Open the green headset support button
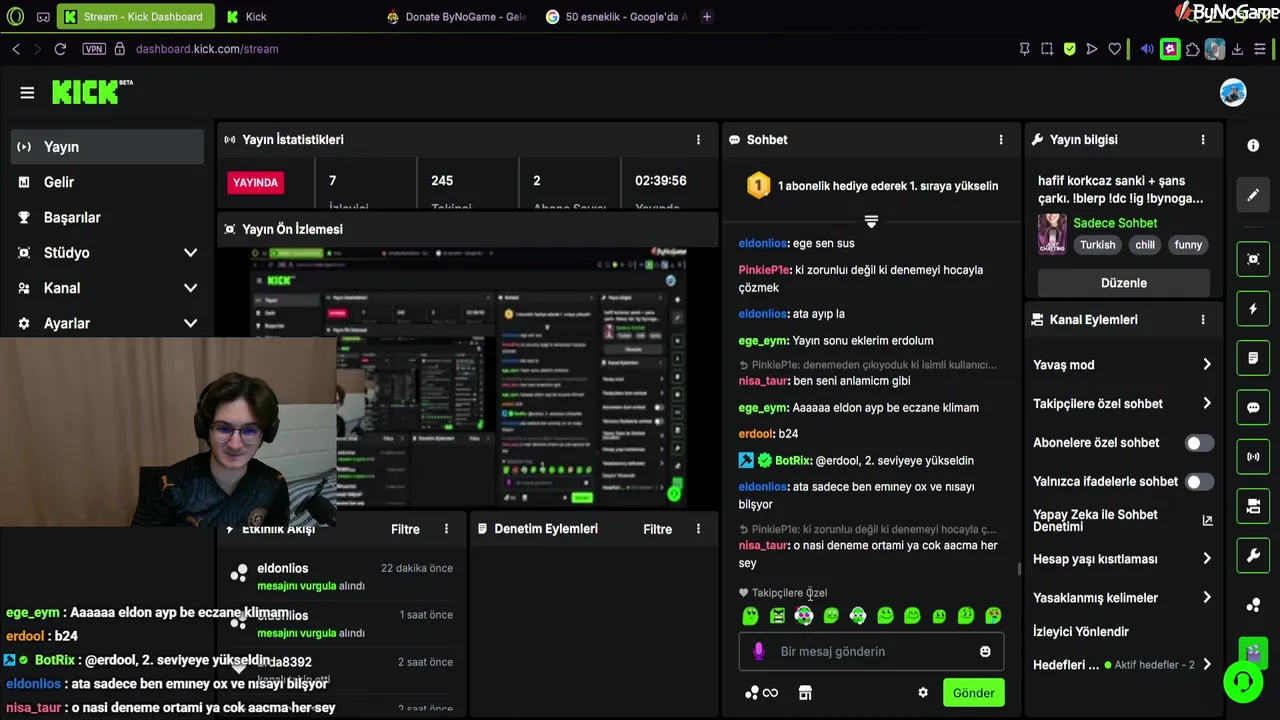Screen dimensions: 1280x720 (1243, 682)
